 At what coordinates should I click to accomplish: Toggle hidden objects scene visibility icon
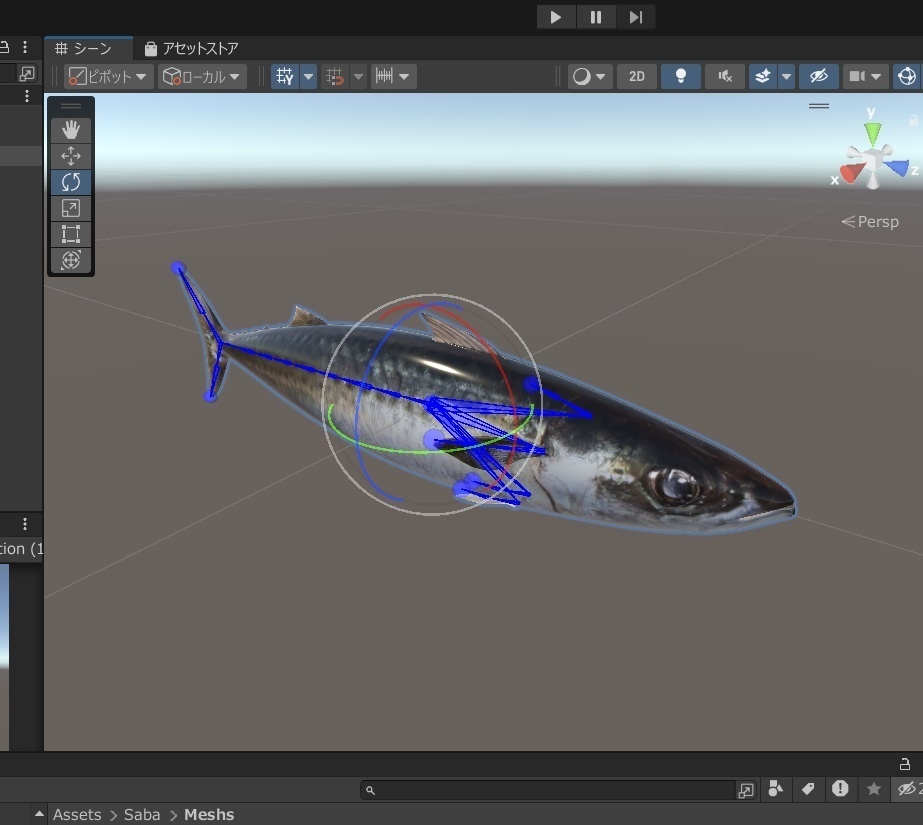tap(819, 76)
